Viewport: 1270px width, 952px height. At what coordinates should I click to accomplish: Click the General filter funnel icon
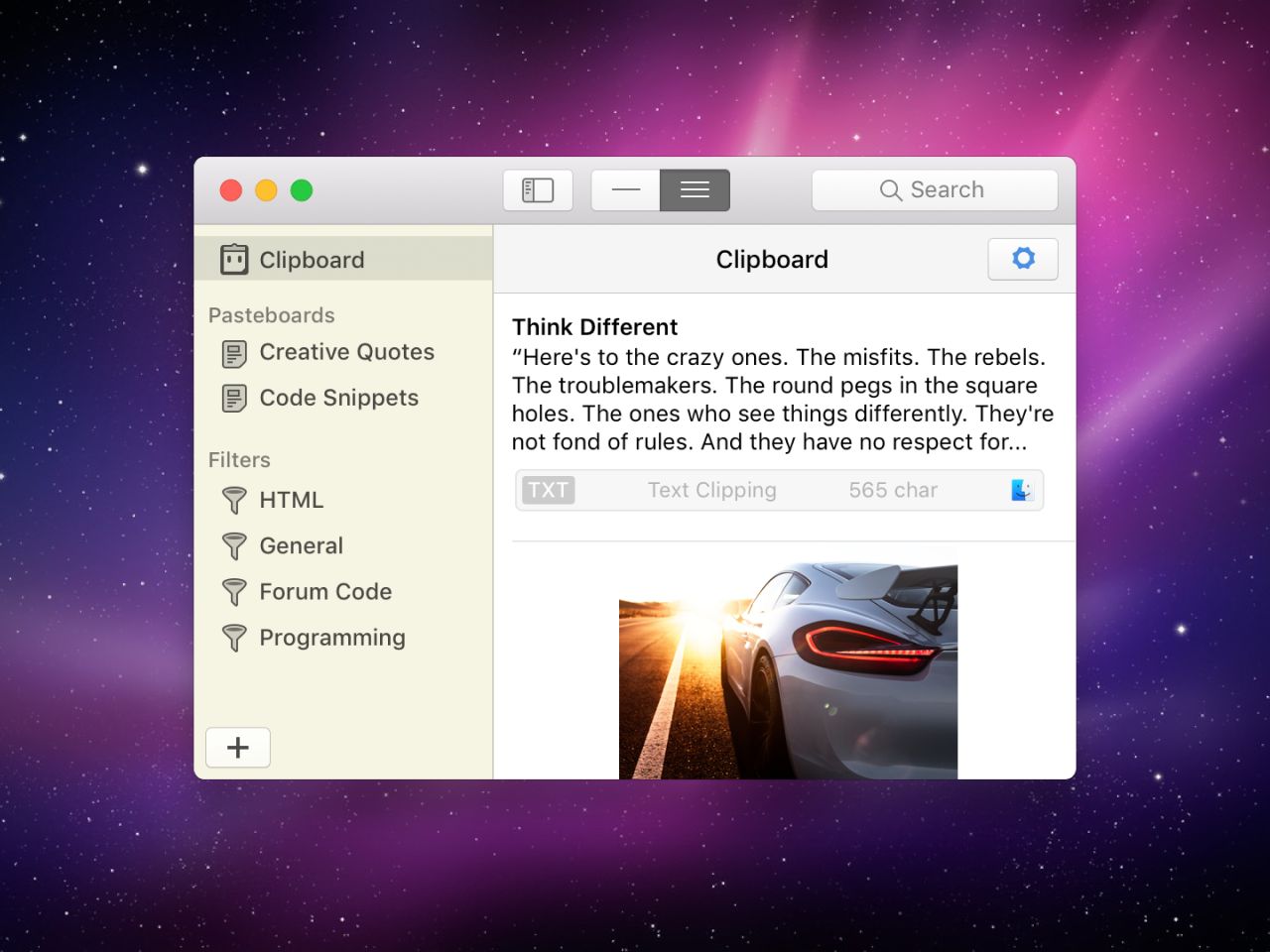(234, 546)
